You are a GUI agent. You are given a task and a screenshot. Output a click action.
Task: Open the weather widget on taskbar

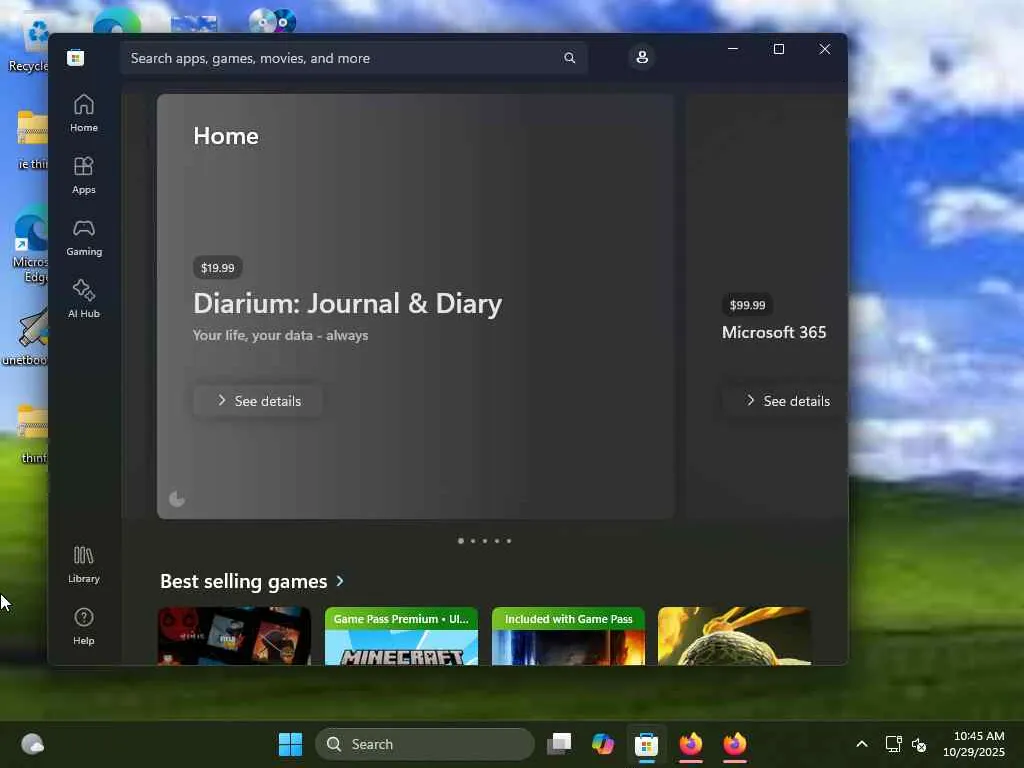[33, 744]
